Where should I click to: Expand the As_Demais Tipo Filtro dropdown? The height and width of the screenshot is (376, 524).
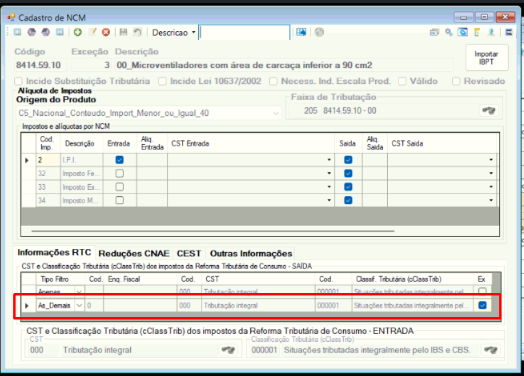79,305
